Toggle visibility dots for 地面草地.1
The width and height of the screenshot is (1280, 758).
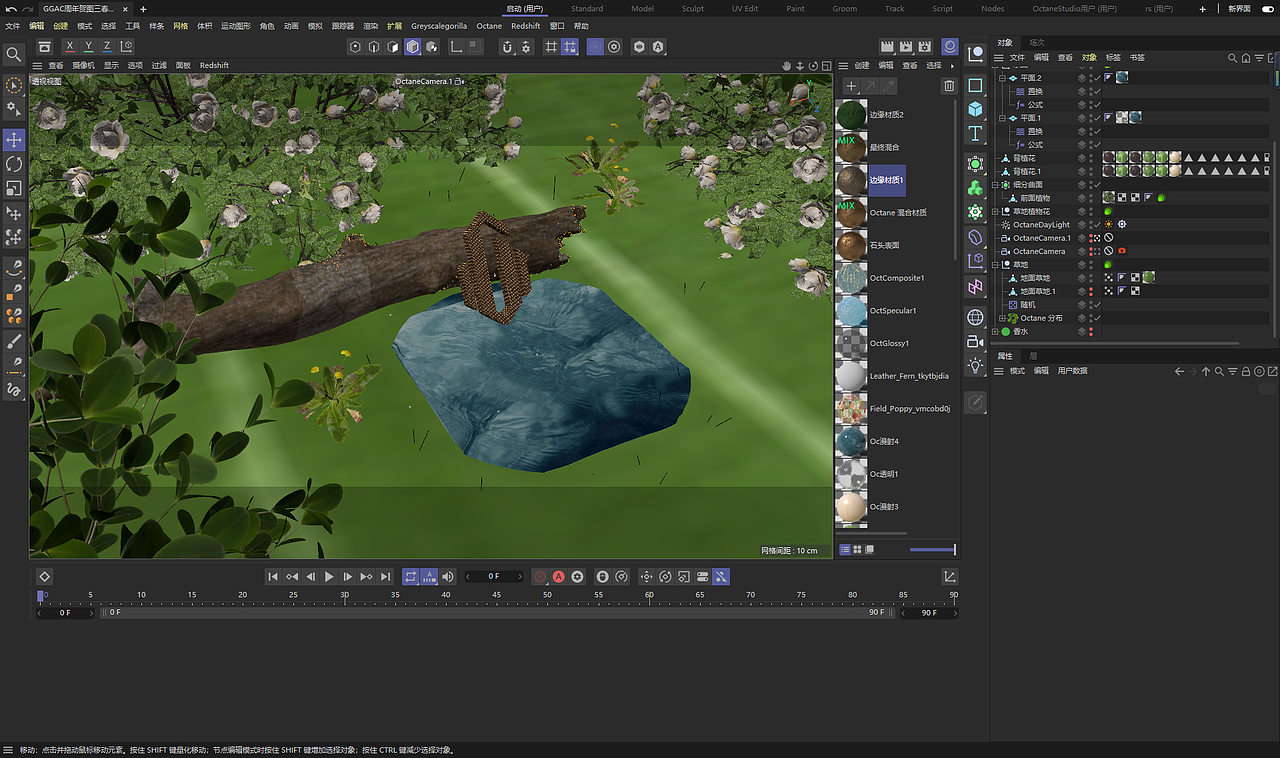(1090, 291)
